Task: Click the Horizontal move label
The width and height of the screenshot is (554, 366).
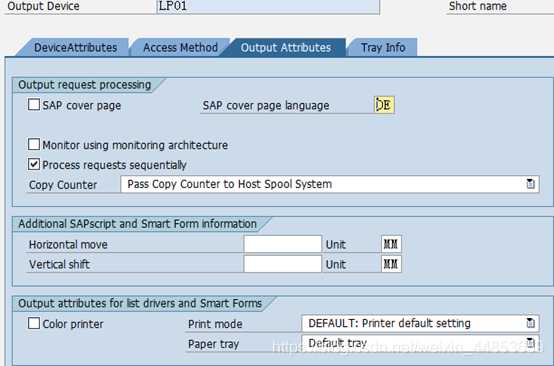Action: pyautogui.click(x=68, y=244)
